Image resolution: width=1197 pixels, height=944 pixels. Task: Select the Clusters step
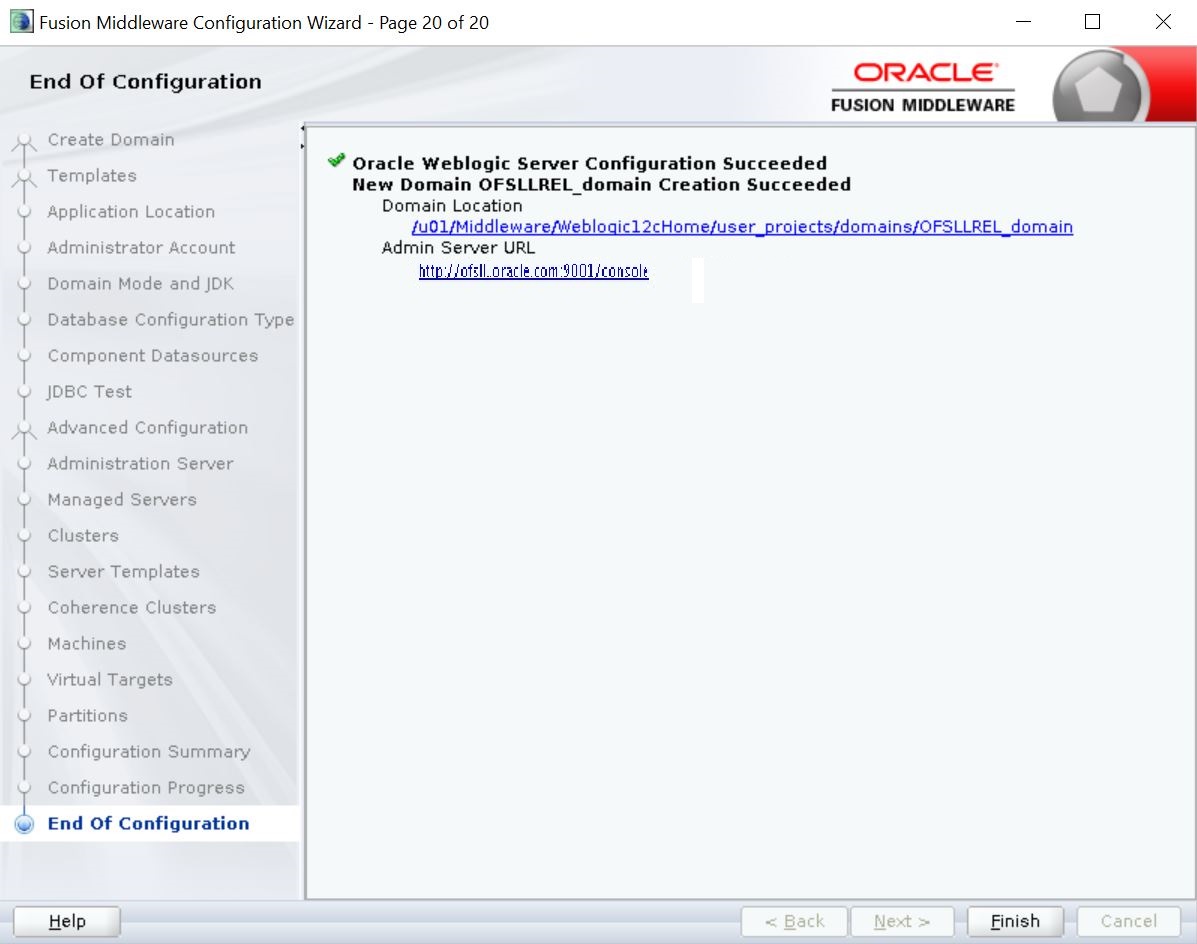tap(83, 535)
